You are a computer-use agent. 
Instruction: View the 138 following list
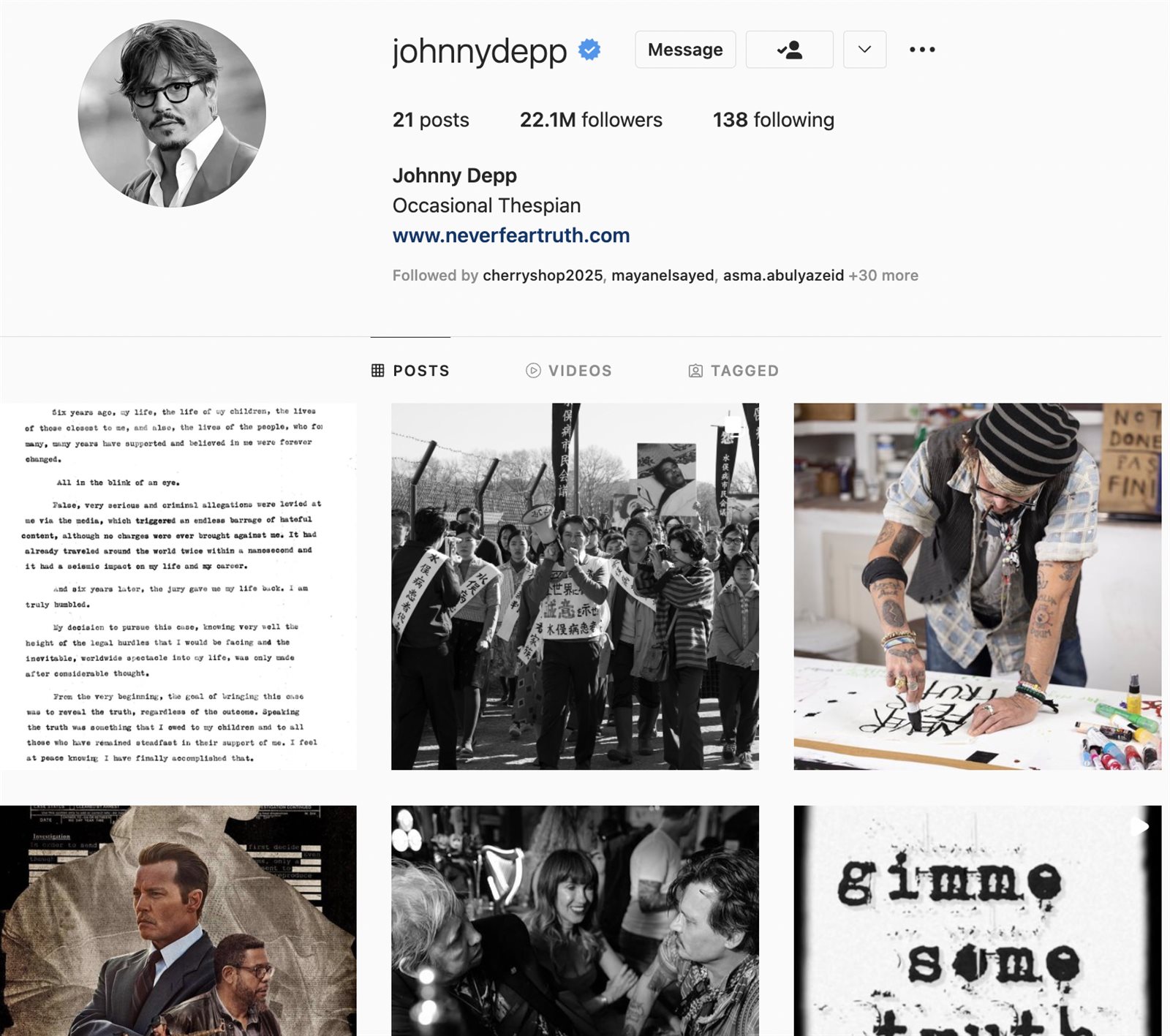(x=774, y=120)
